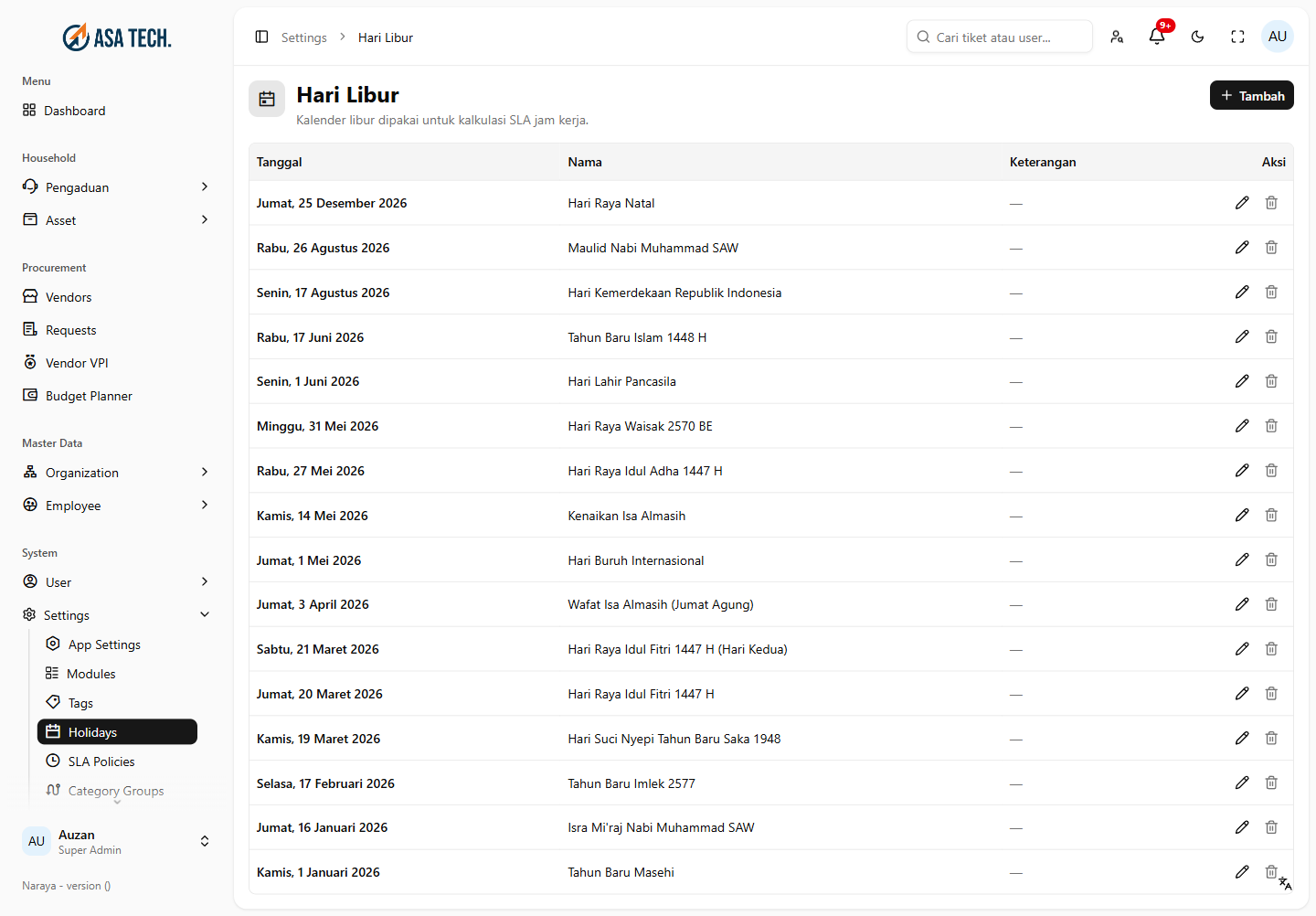Click Hari Libur breadcrumb
The height and width of the screenshot is (916, 1316).
[386, 37]
